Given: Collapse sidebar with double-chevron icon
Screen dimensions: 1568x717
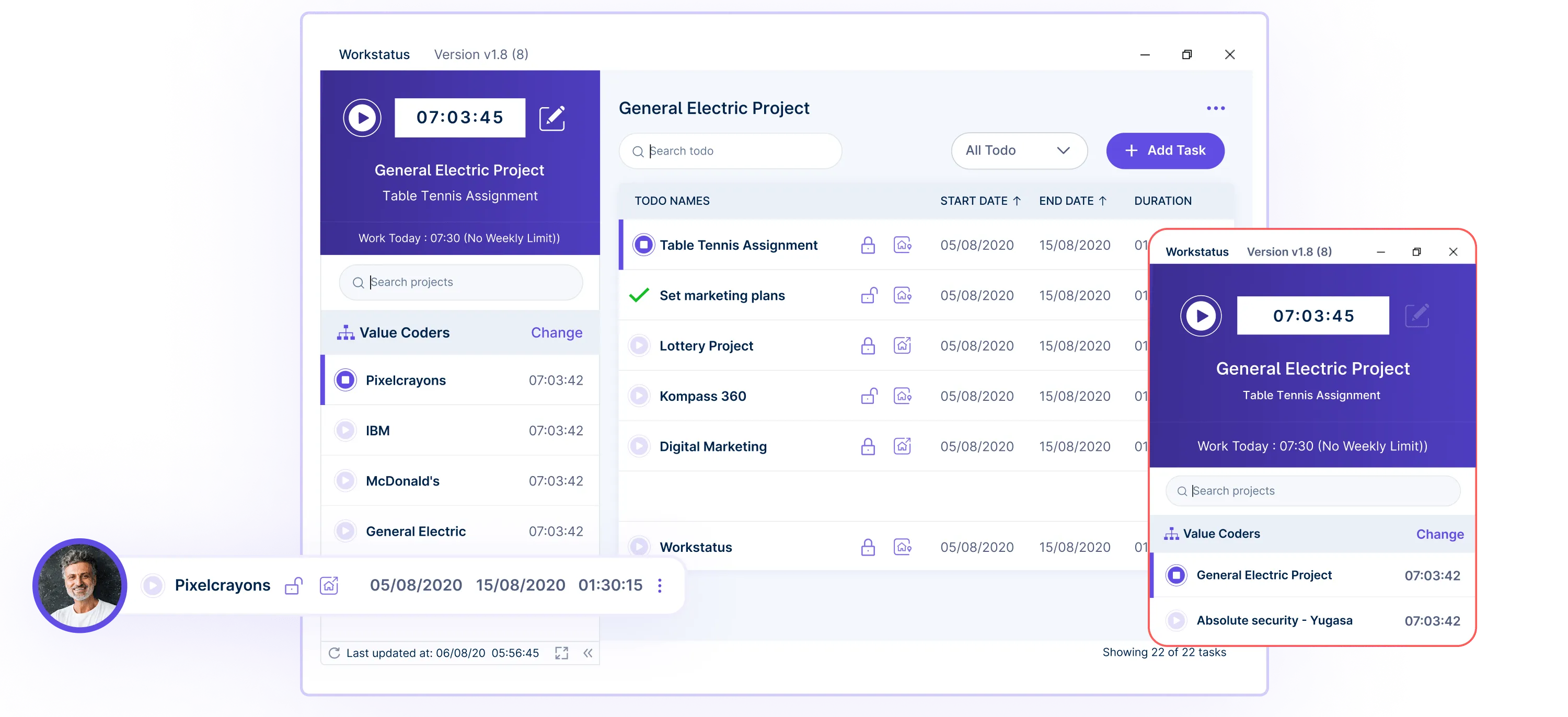Looking at the screenshot, I should click(x=587, y=653).
